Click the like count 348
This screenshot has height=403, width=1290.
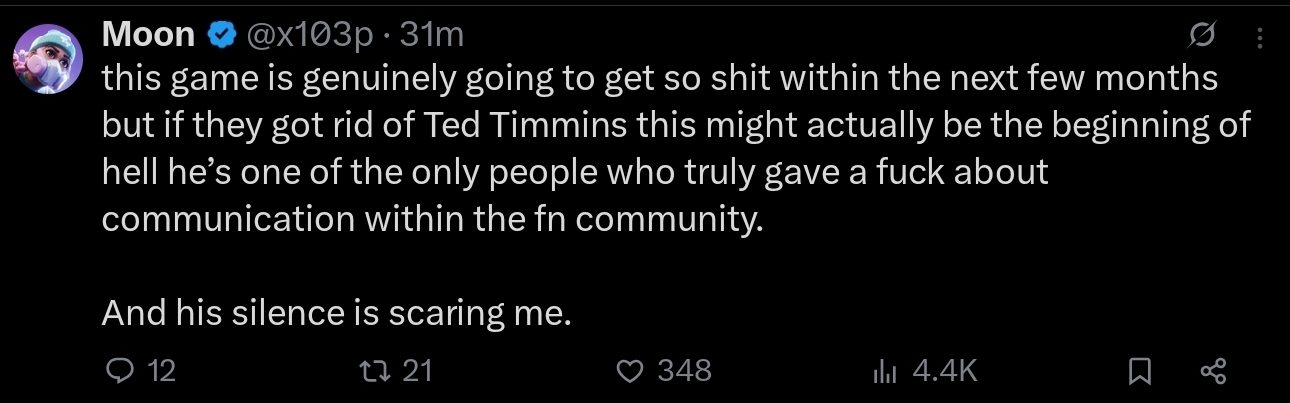684,371
